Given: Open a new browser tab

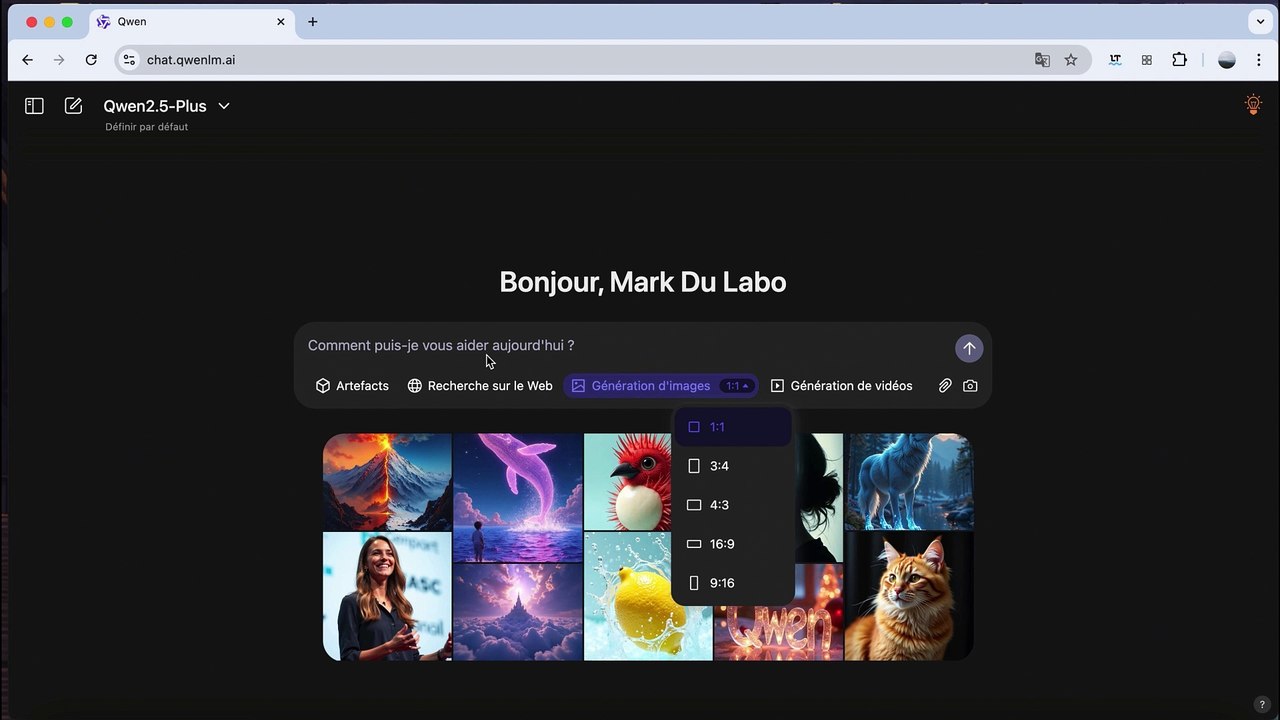Looking at the screenshot, I should [313, 22].
